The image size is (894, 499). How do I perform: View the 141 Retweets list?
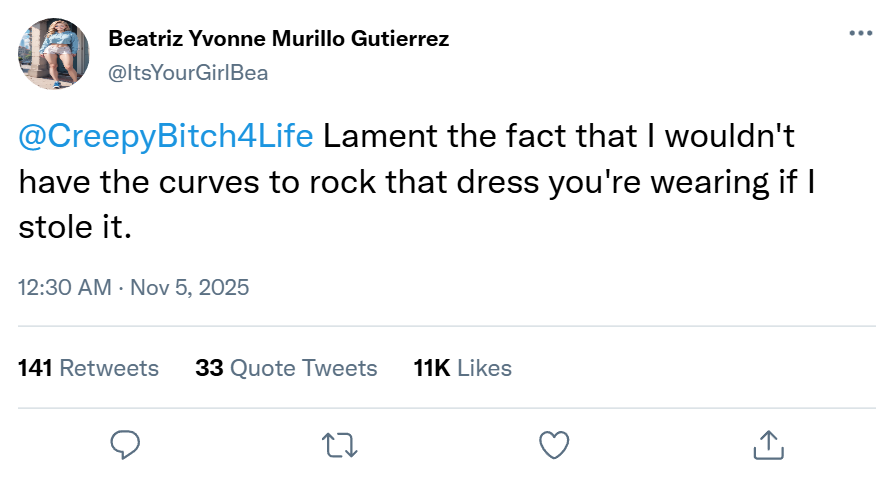(89, 368)
